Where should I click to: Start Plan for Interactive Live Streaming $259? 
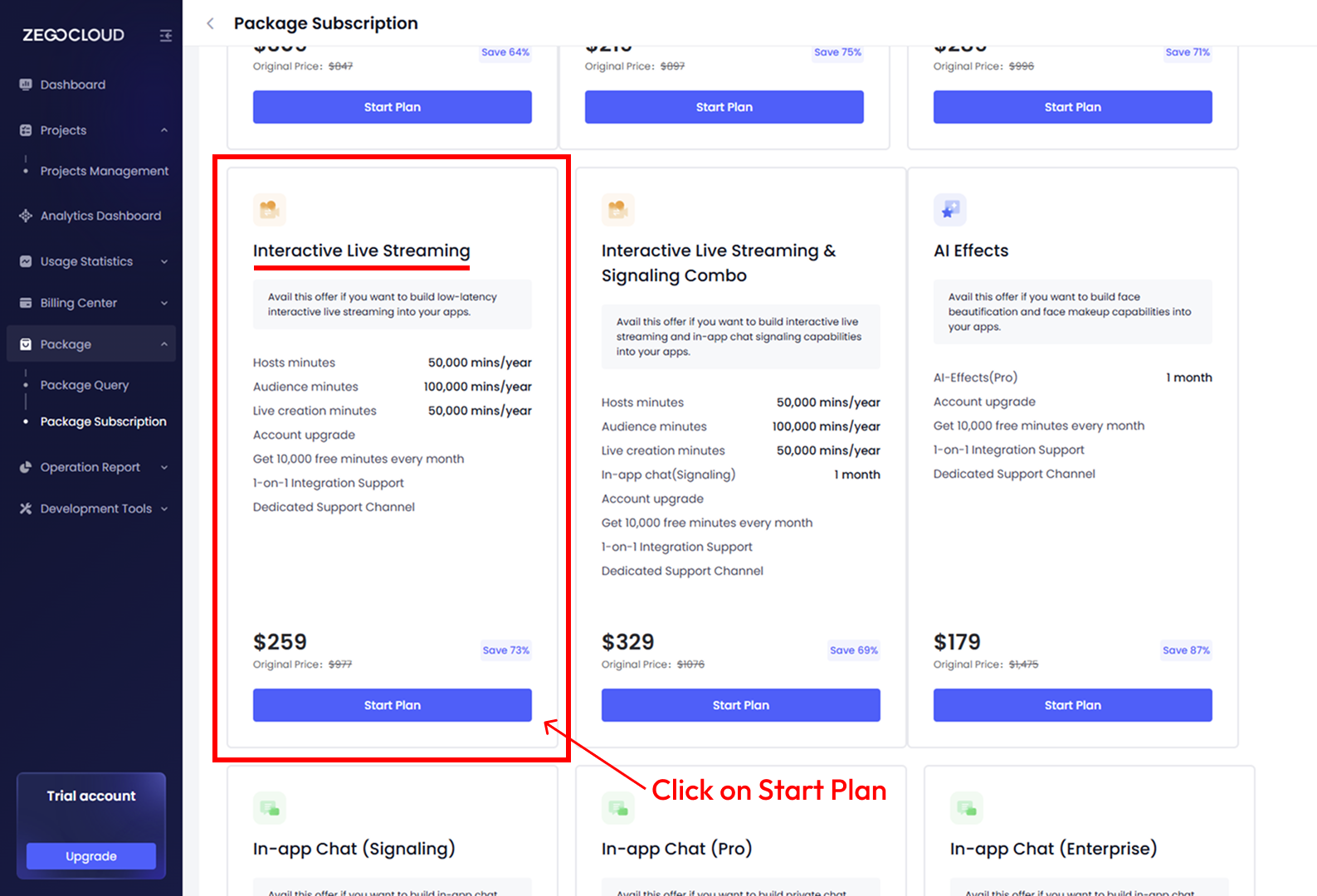[x=393, y=705]
